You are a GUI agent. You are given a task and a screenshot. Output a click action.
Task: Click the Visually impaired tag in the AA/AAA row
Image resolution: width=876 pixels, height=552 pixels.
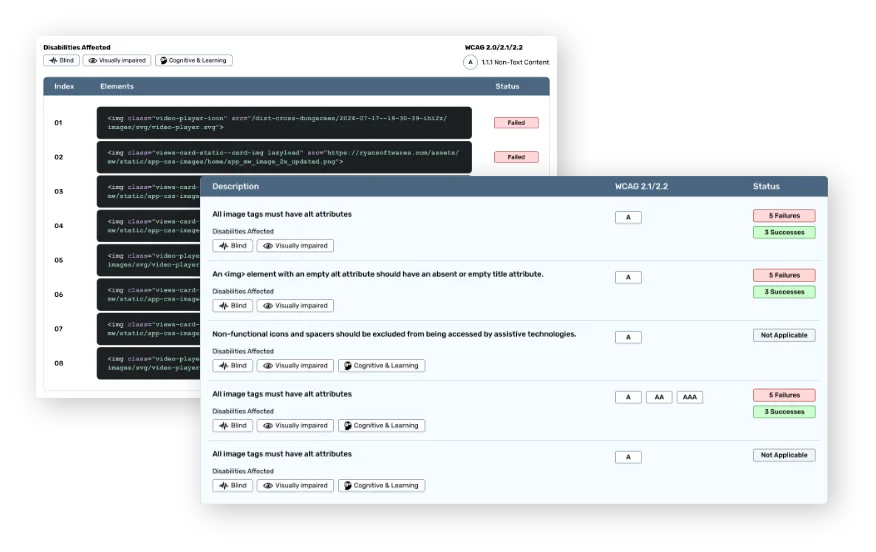(x=295, y=426)
